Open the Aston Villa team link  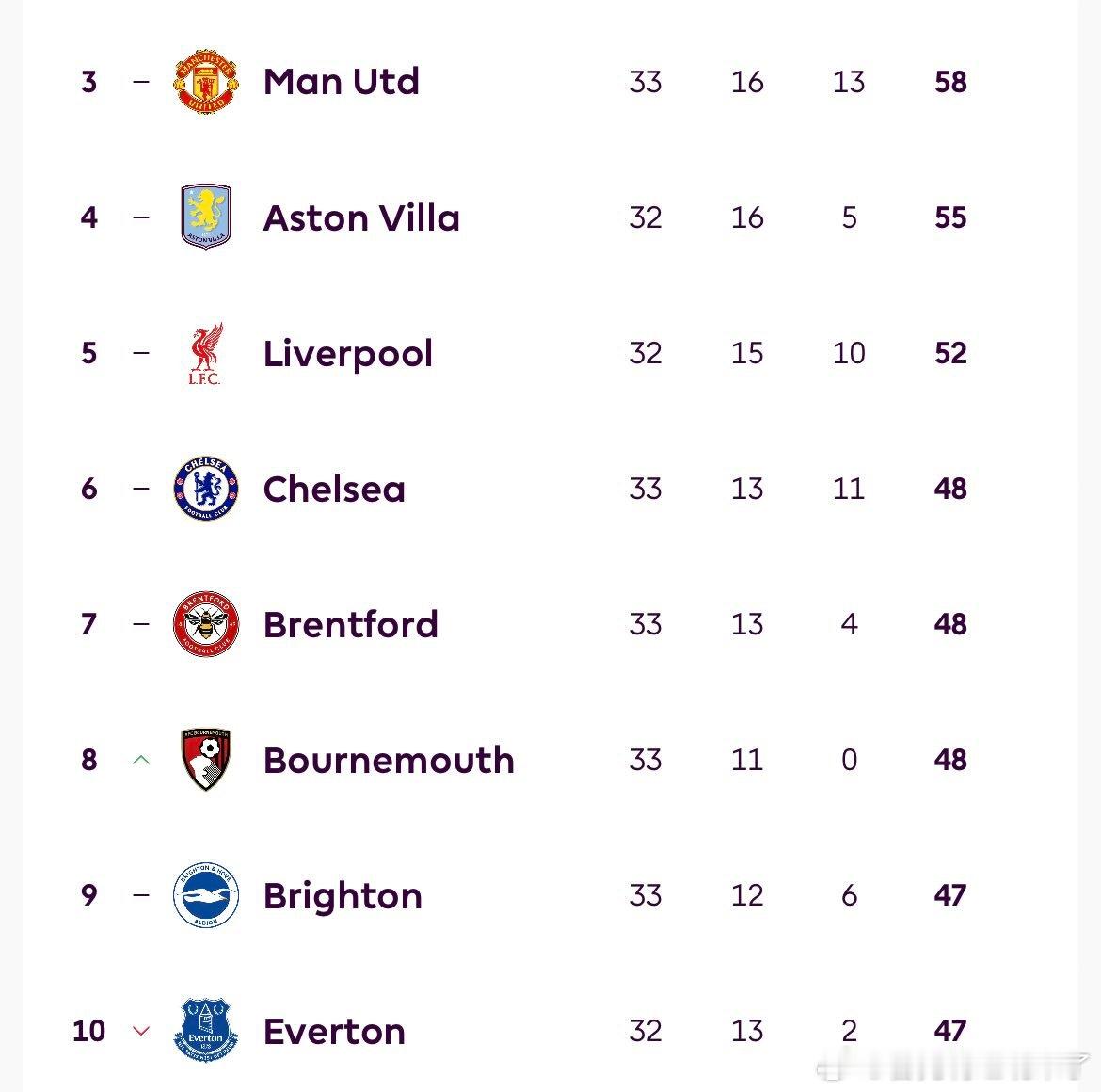click(361, 217)
